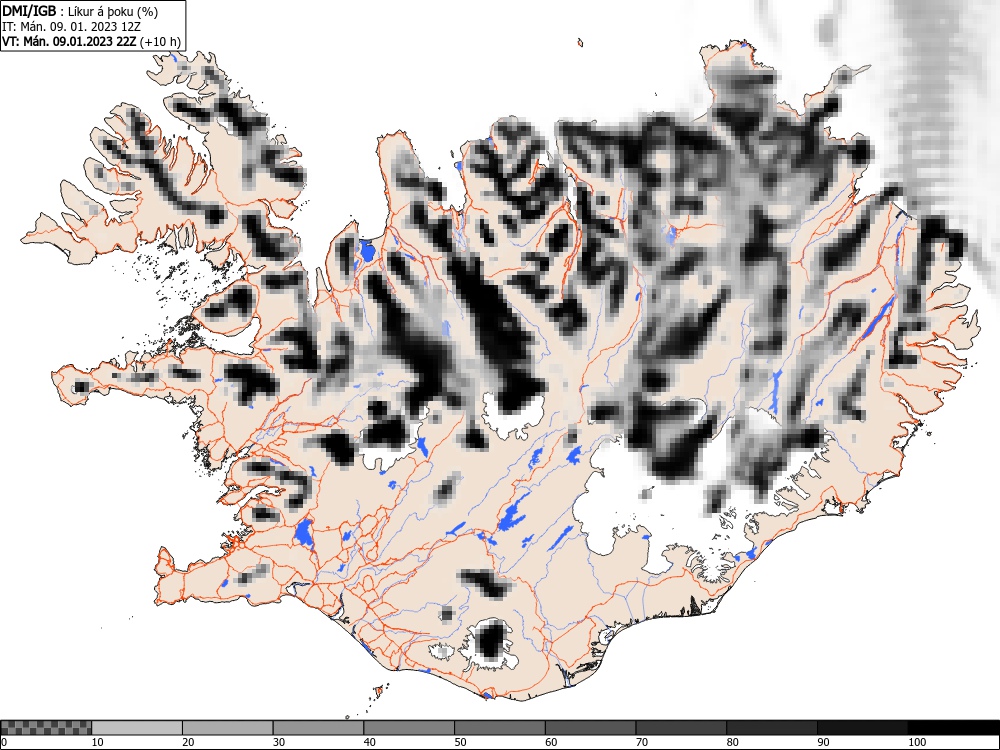Click the legend label '90'
1000x750 pixels.
pyautogui.click(x=823, y=742)
